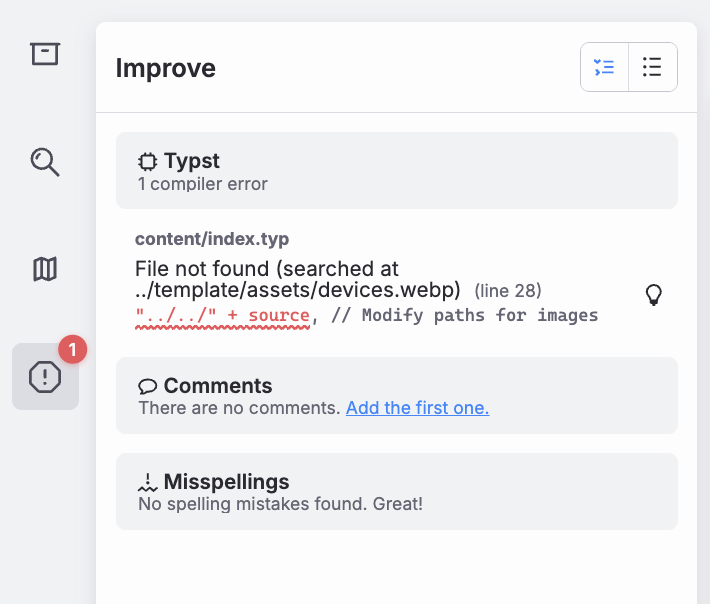Click the lightbulb quick-fix icon

coord(653,294)
